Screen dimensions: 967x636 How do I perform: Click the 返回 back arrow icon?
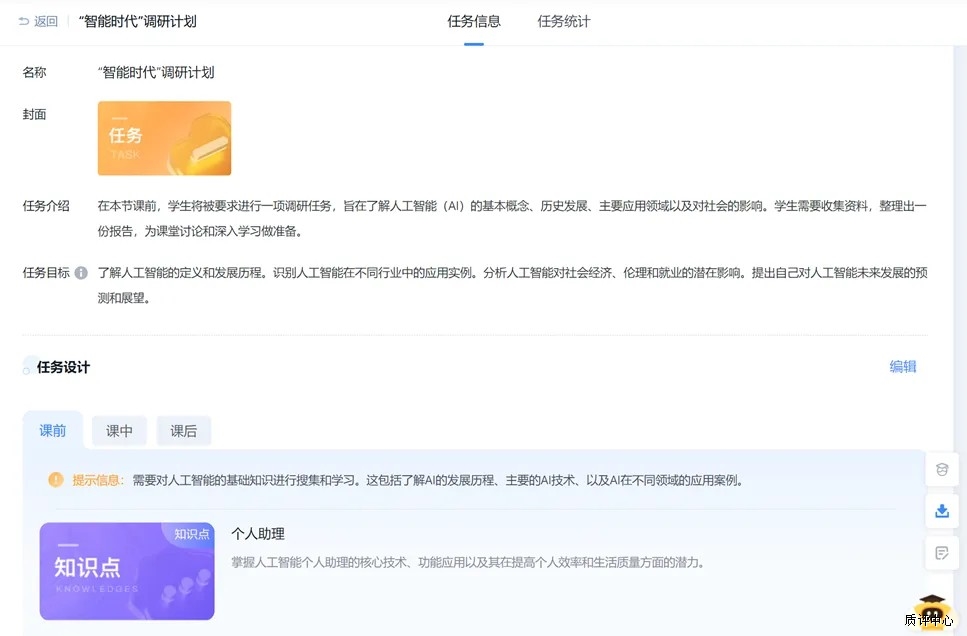[24, 22]
